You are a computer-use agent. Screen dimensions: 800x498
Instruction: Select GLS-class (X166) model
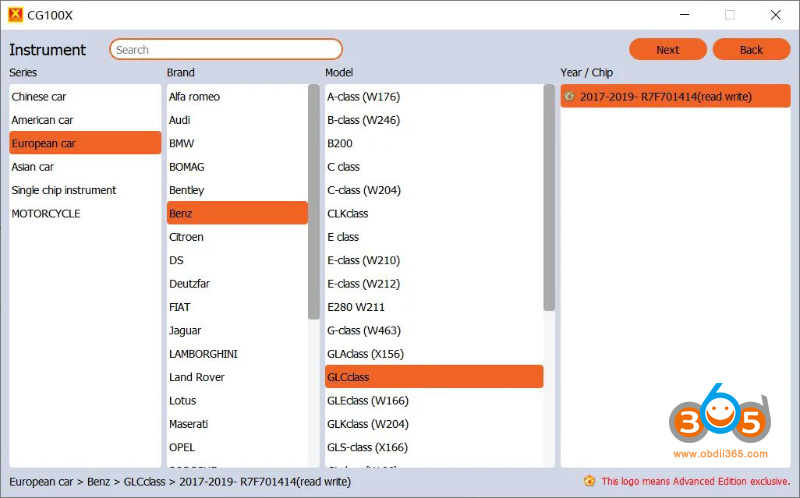pos(434,447)
